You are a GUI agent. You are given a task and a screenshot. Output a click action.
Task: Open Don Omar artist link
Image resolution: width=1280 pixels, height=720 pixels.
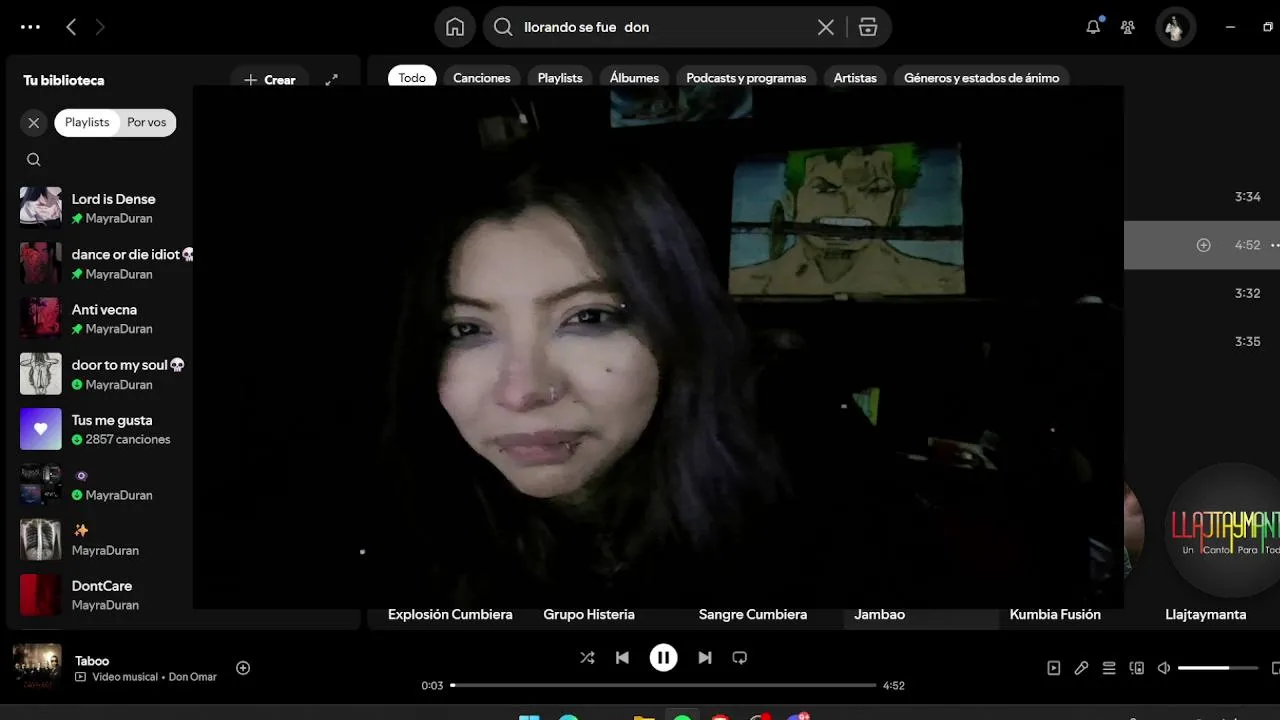[x=193, y=677]
